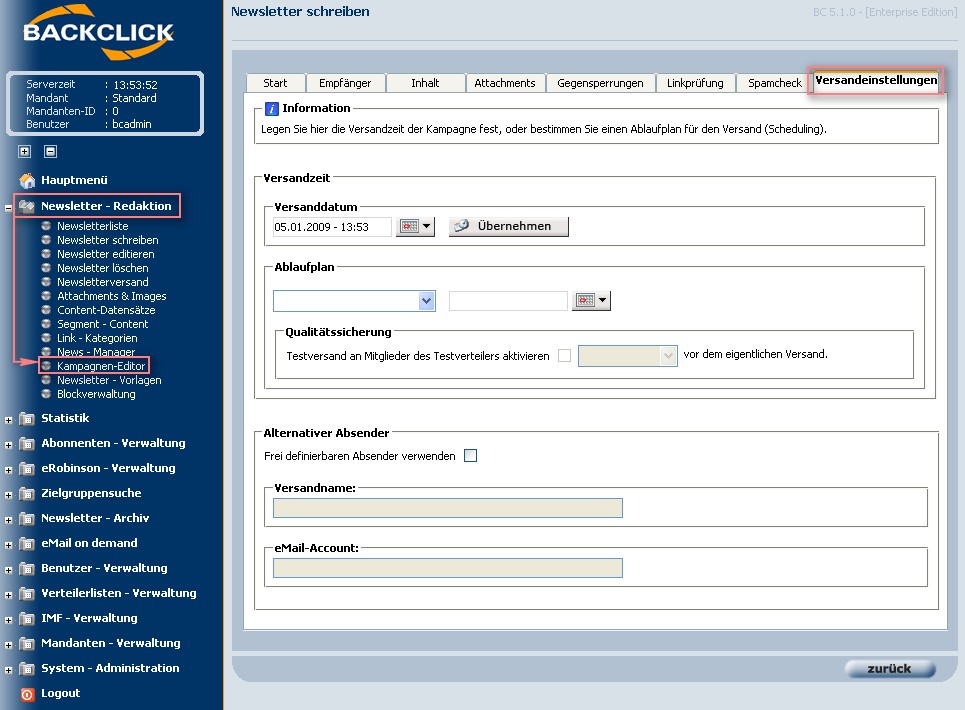Go to the Gegensperrungen tab
Viewport: 965px width, 710px height.
pyautogui.click(x=600, y=83)
